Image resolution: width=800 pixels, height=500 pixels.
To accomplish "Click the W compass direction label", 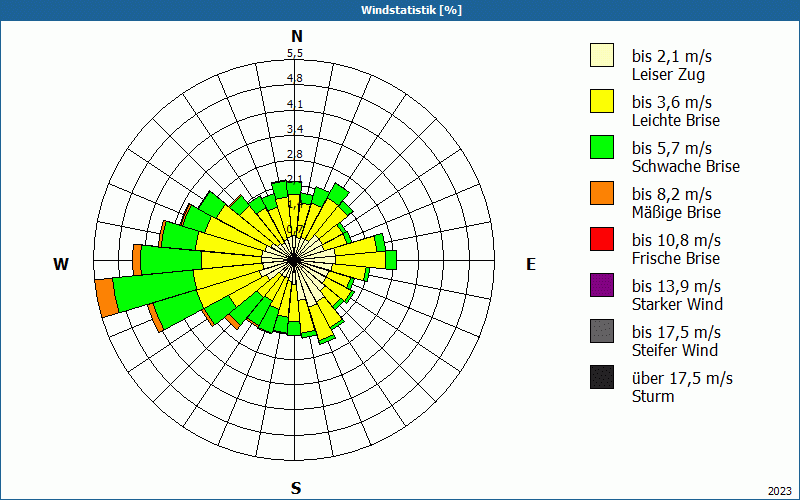I will (x=61, y=264).
